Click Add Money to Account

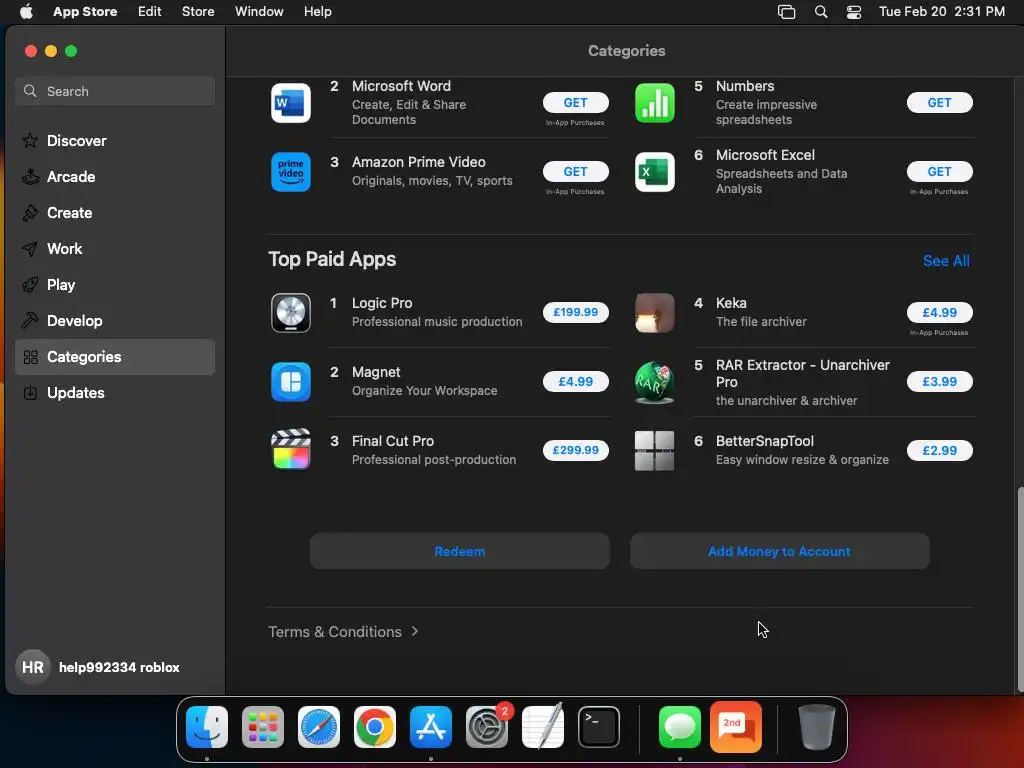point(779,551)
